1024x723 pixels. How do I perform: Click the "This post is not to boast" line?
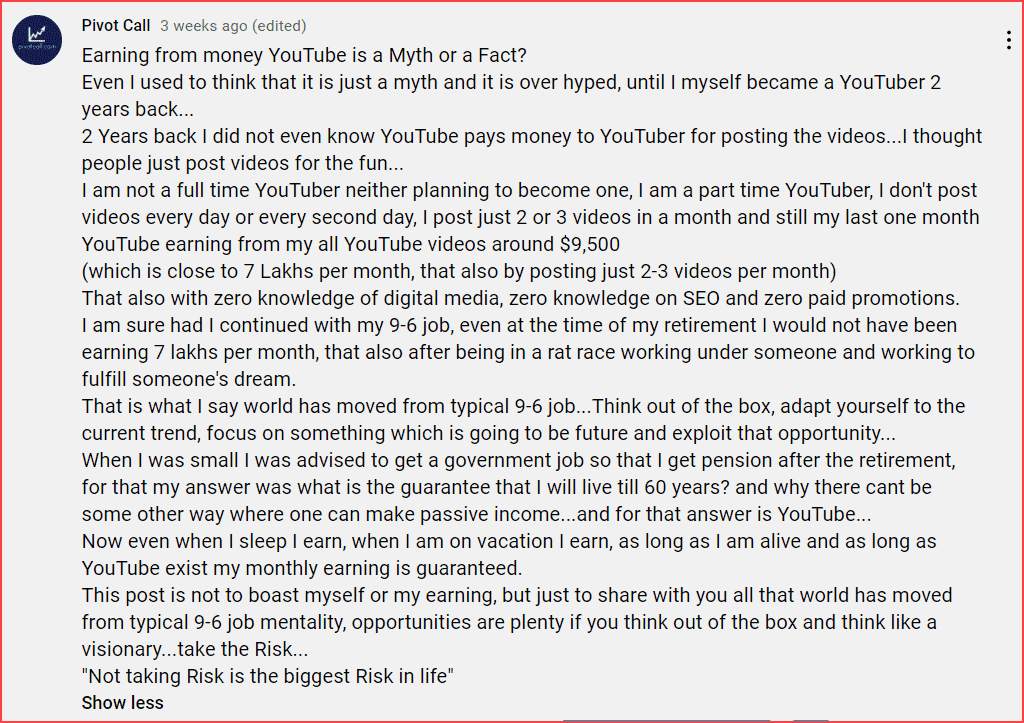[516, 595]
